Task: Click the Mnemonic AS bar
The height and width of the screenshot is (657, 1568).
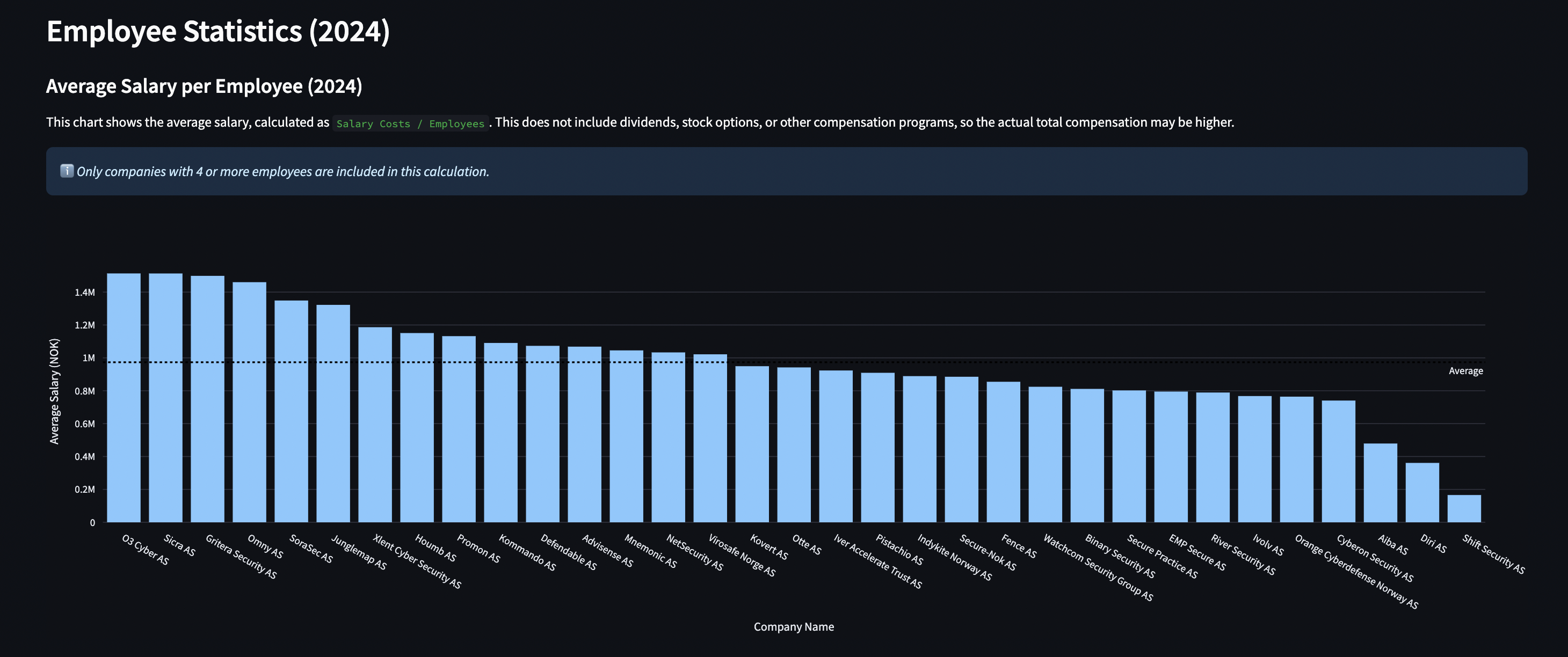Action: tap(626, 436)
